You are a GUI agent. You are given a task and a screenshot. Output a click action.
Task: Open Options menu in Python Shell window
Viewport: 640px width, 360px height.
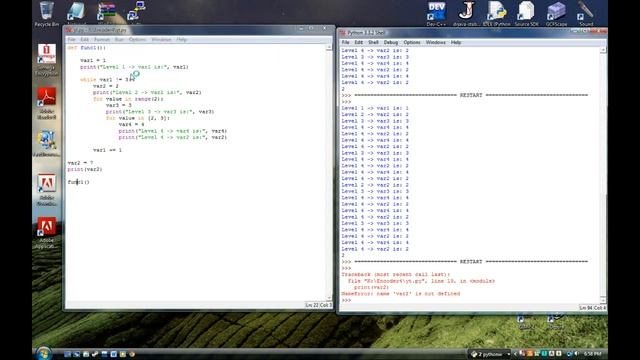[x=412, y=42]
